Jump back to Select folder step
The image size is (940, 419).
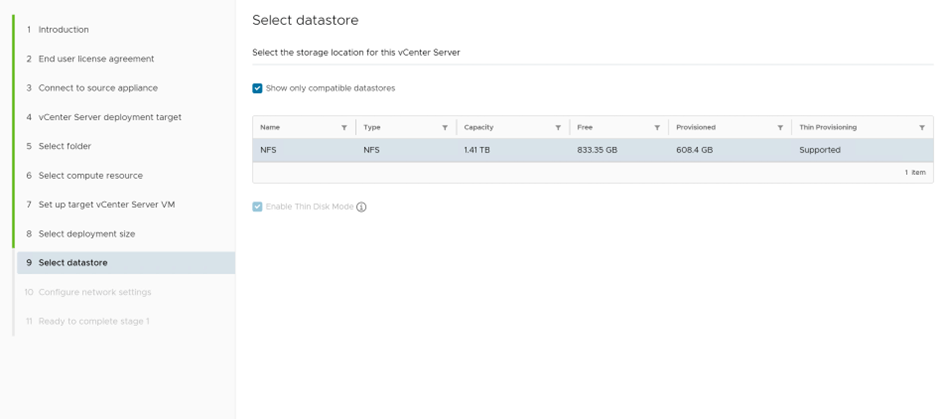[x=64, y=146]
